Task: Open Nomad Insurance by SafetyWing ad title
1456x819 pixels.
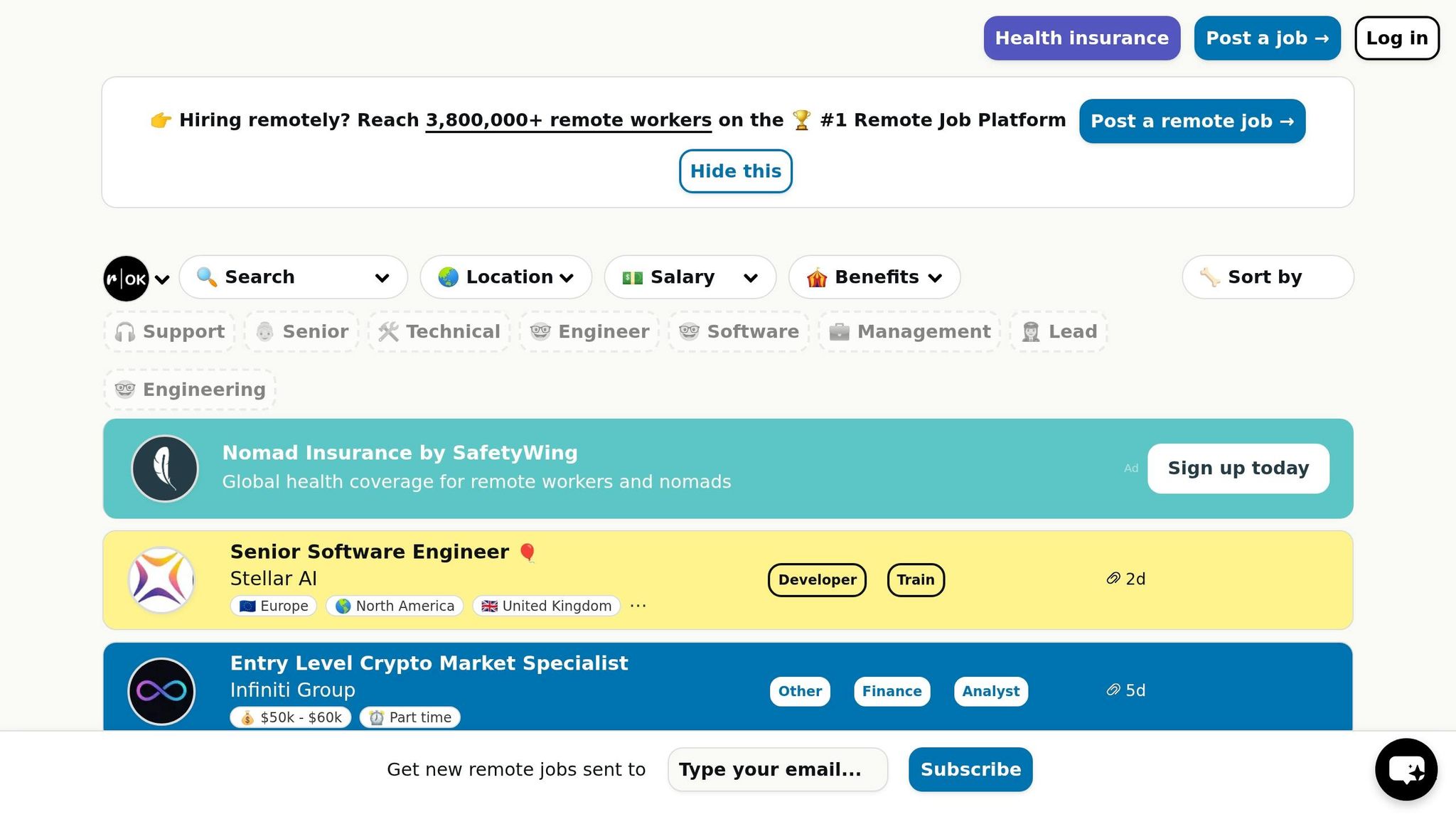Action: pos(400,453)
